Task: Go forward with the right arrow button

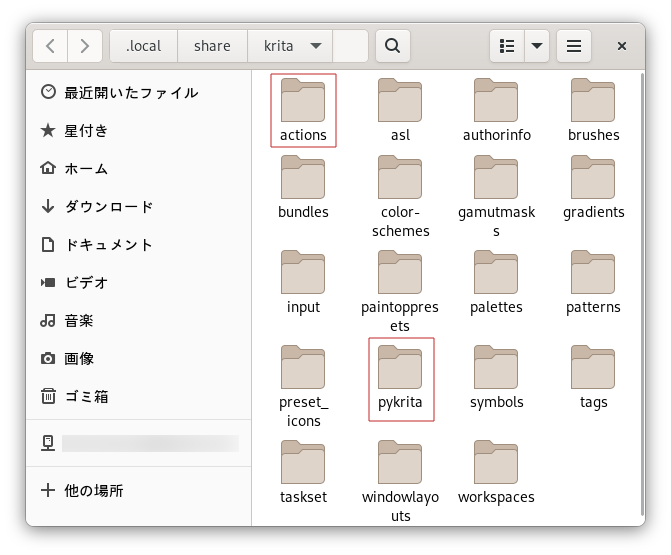Action: (85, 46)
